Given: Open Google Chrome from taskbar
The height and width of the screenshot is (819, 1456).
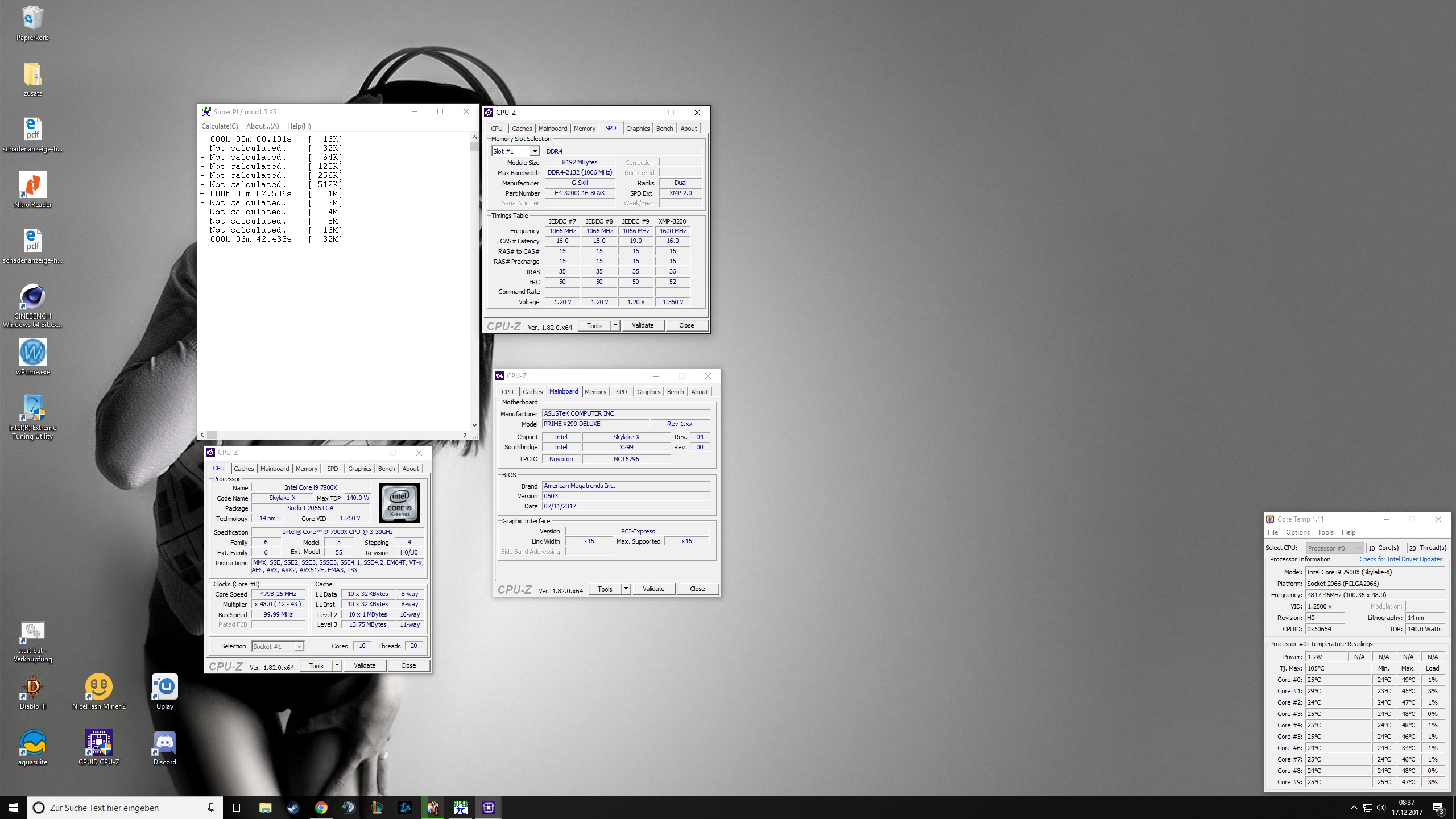Looking at the screenshot, I should (321, 808).
